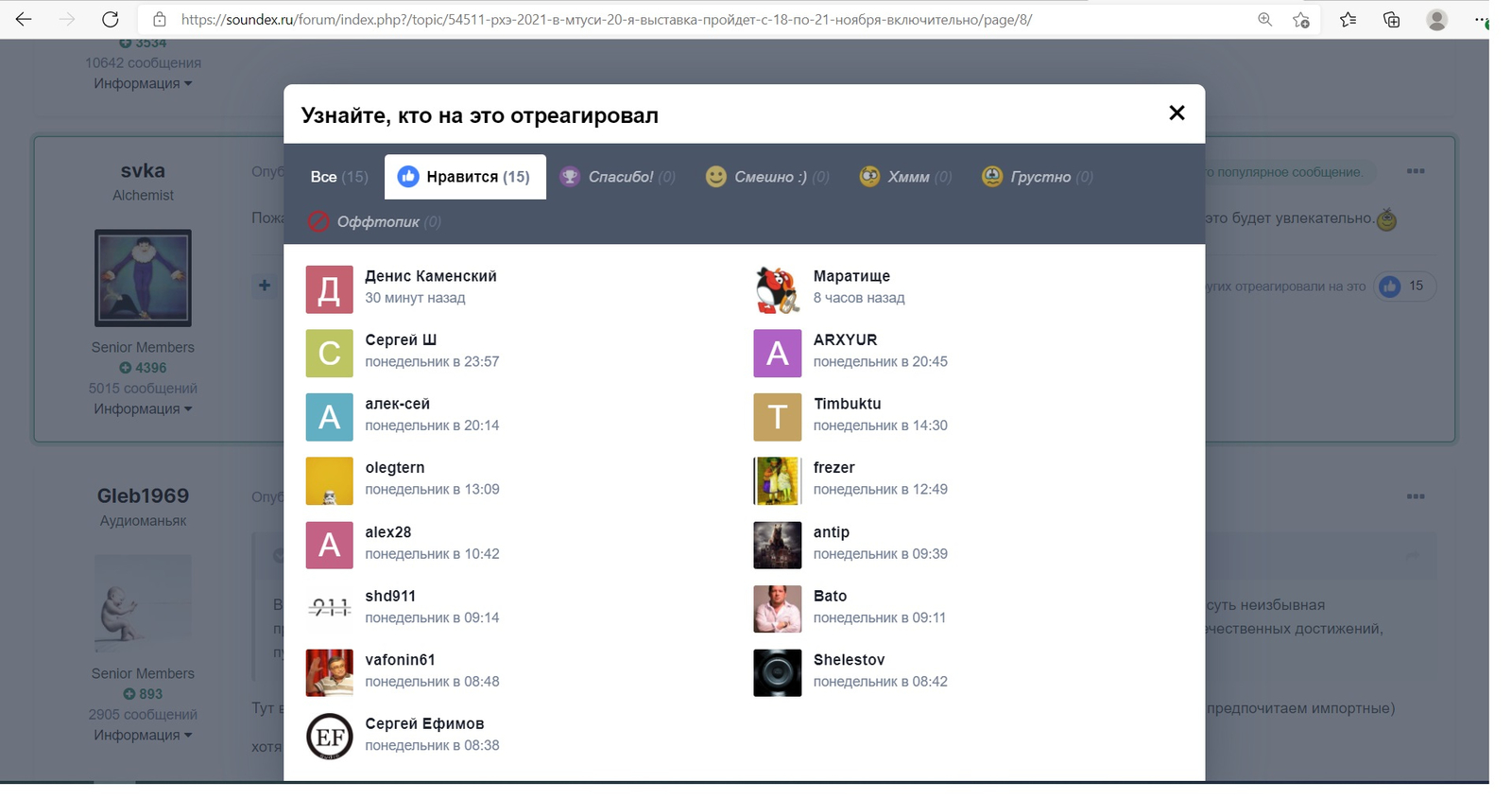
Task: Click svka's reputation score 4396
Action: pyautogui.click(x=143, y=368)
